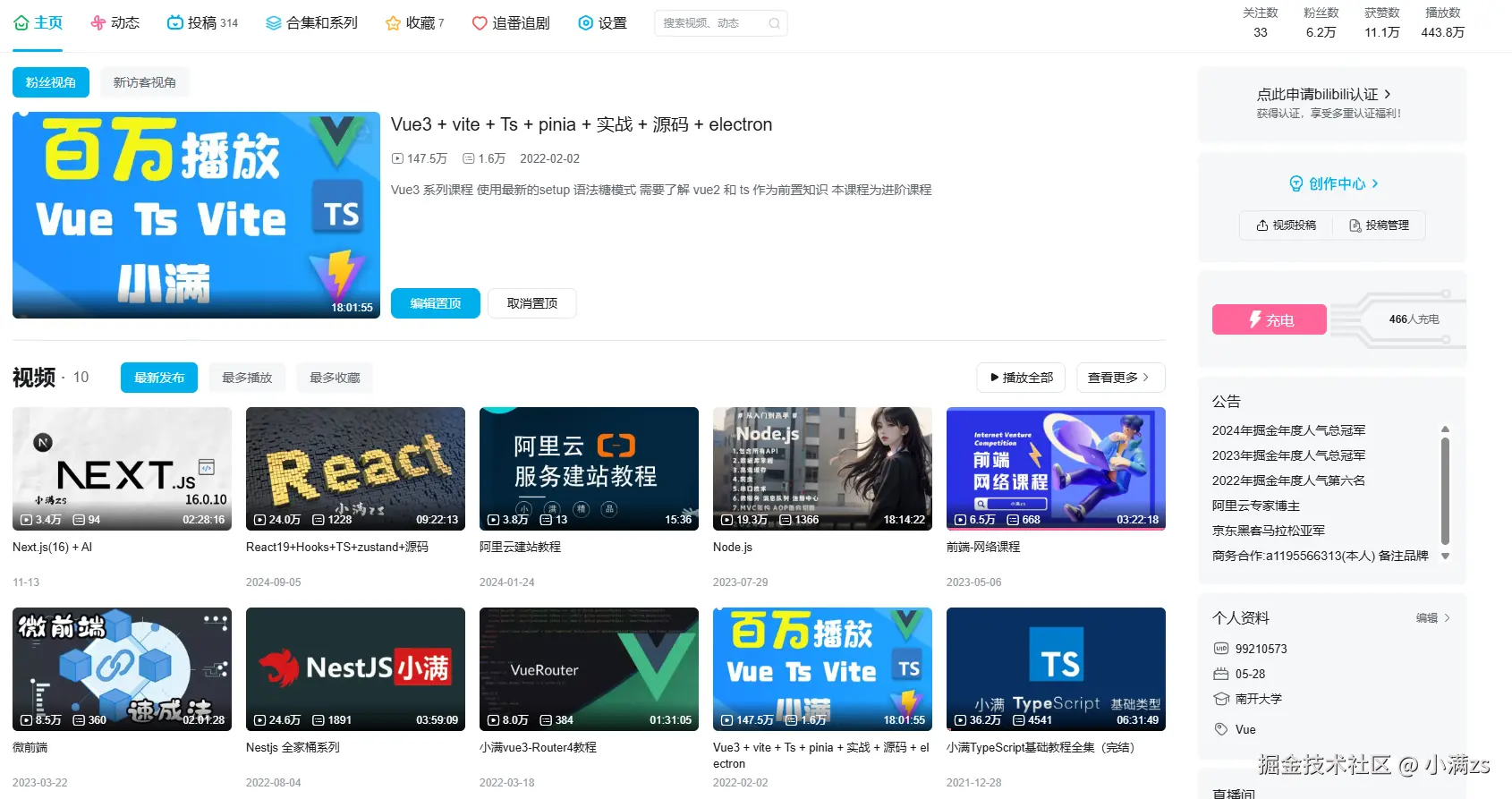This screenshot has height=799, width=1512.
Task: Open the 设置 settings tab
Action: click(x=602, y=22)
